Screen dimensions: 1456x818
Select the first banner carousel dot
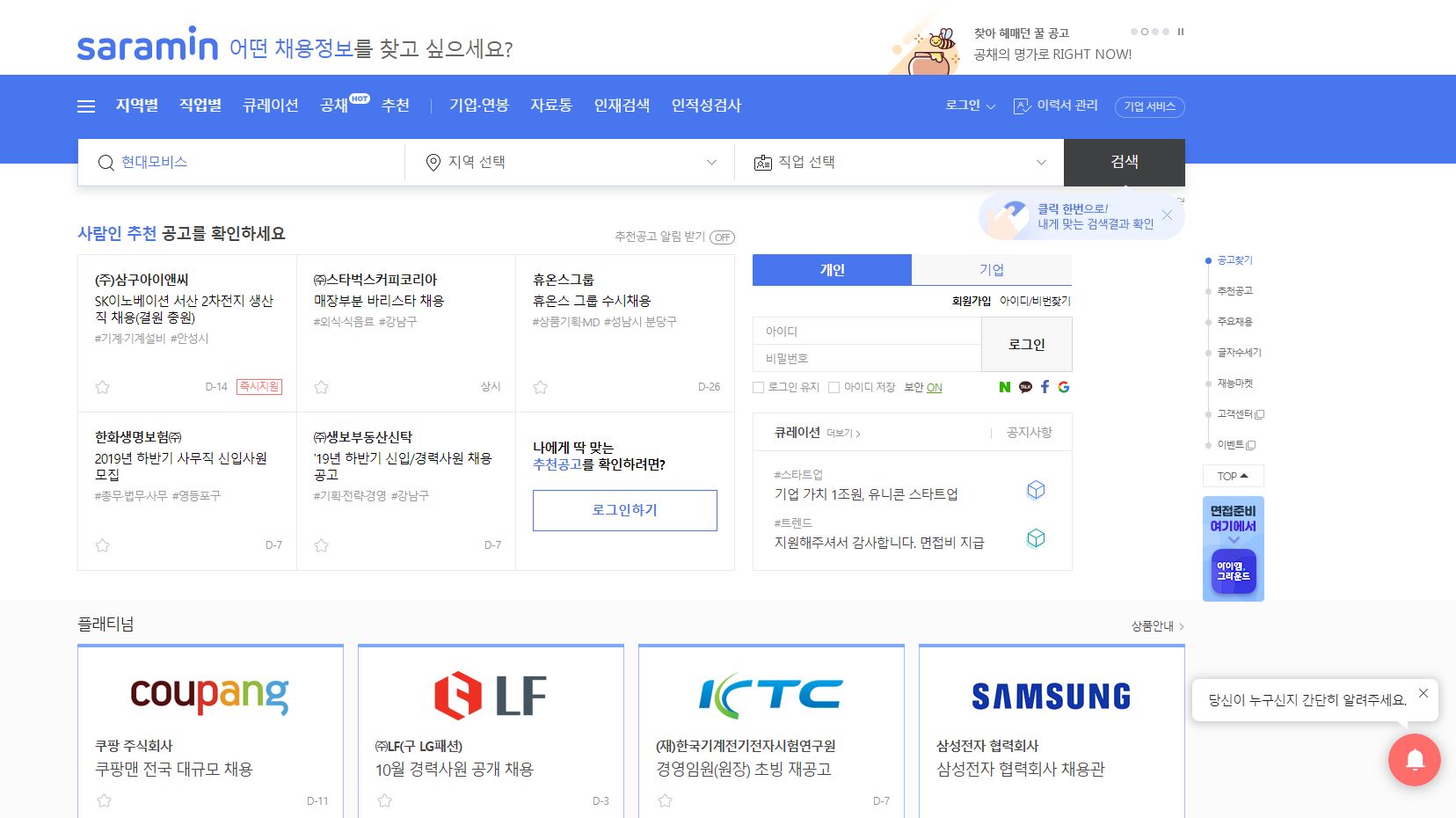click(1134, 32)
